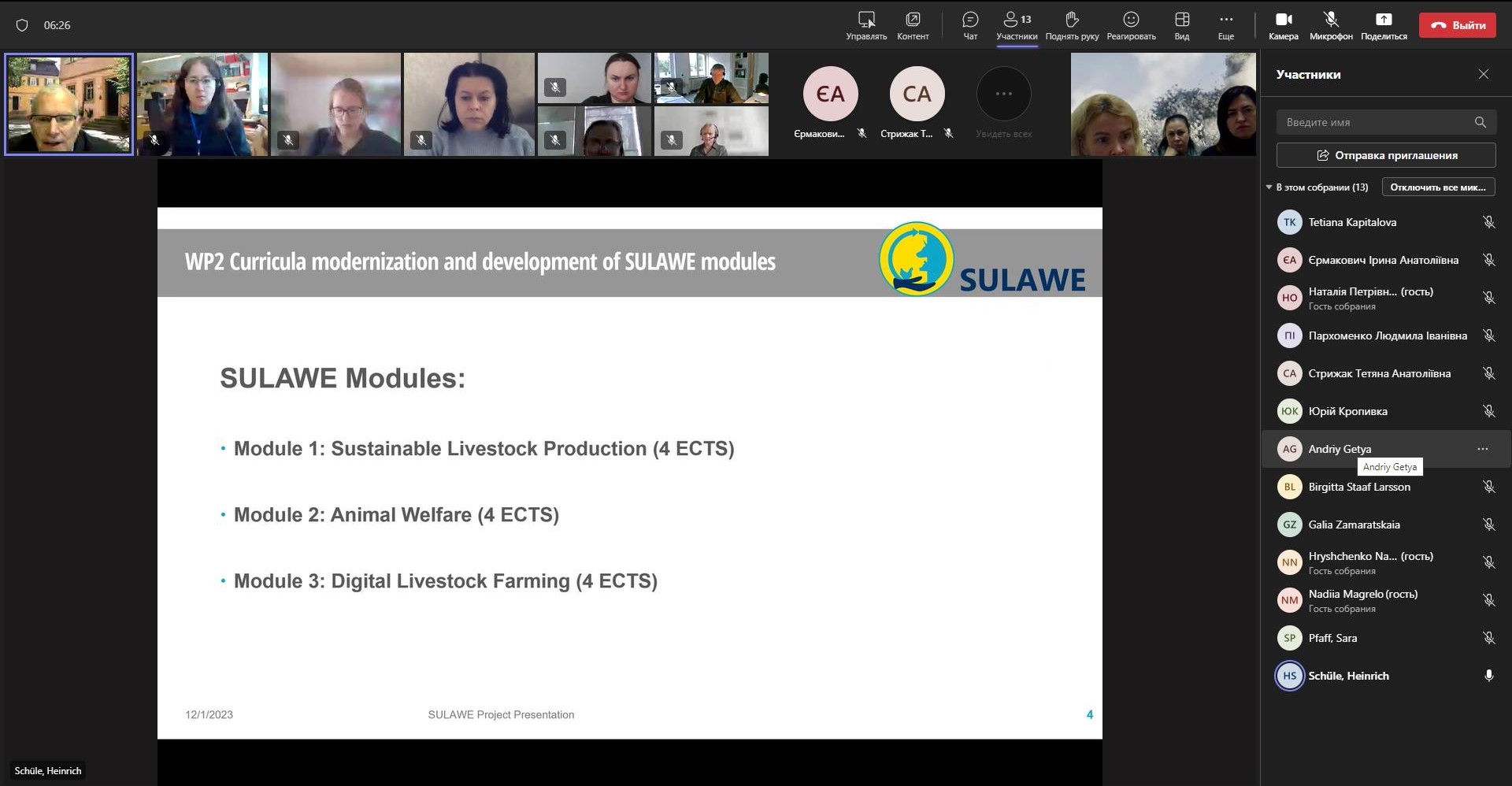Click mic icon for Galia Zamaratskaia
This screenshot has width=1512, height=786.
pyautogui.click(x=1488, y=525)
